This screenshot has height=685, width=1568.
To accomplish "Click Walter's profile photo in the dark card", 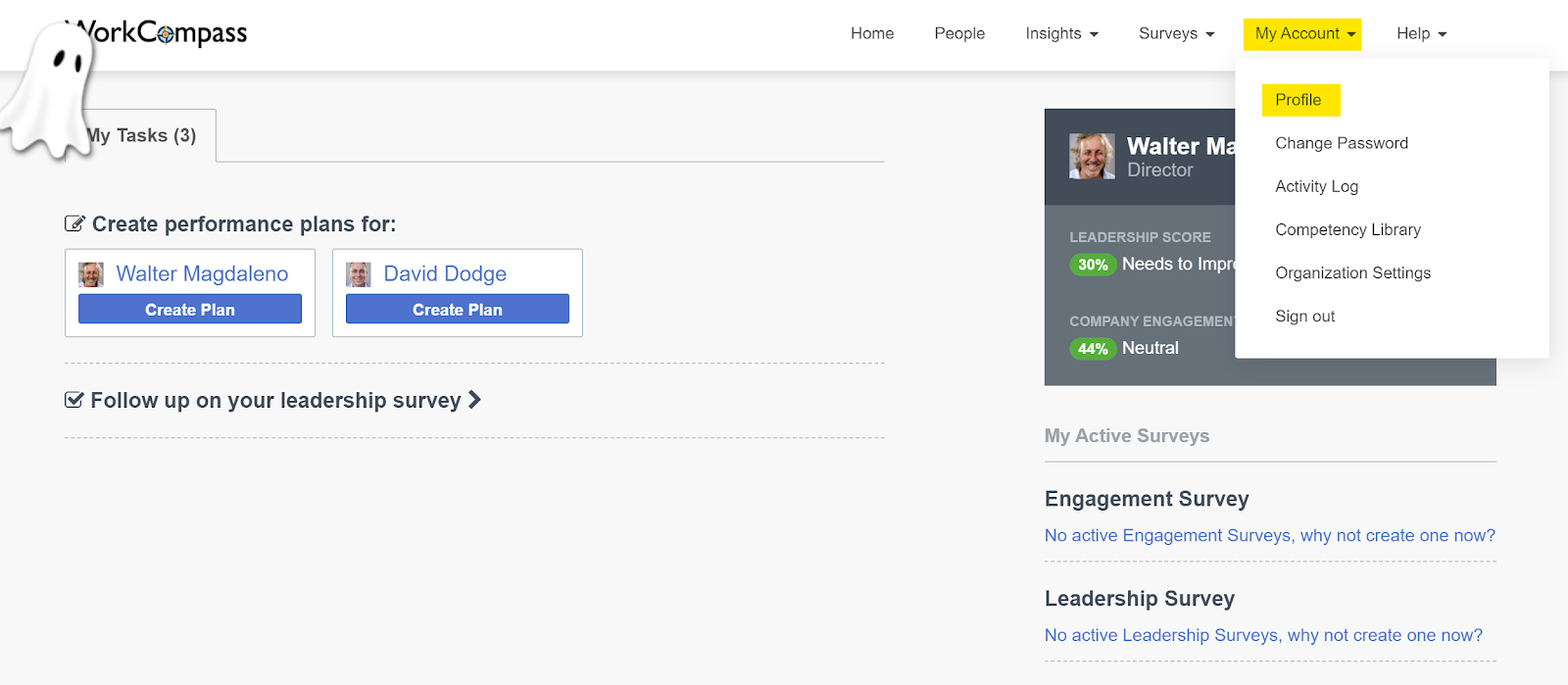I will click(x=1092, y=157).
